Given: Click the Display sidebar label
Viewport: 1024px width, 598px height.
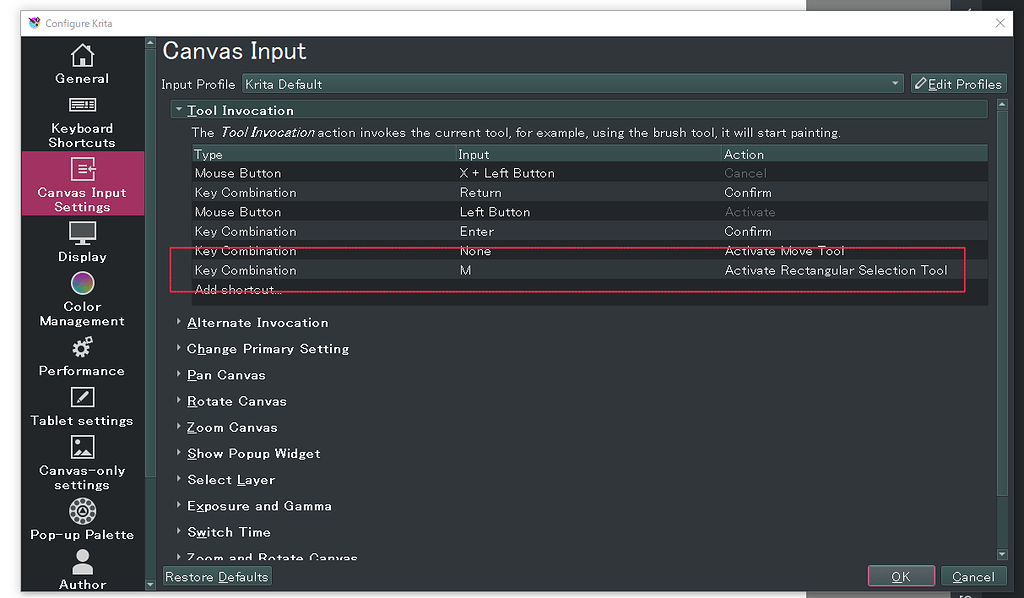Looking at the screenshot, I should pos(82,257).
